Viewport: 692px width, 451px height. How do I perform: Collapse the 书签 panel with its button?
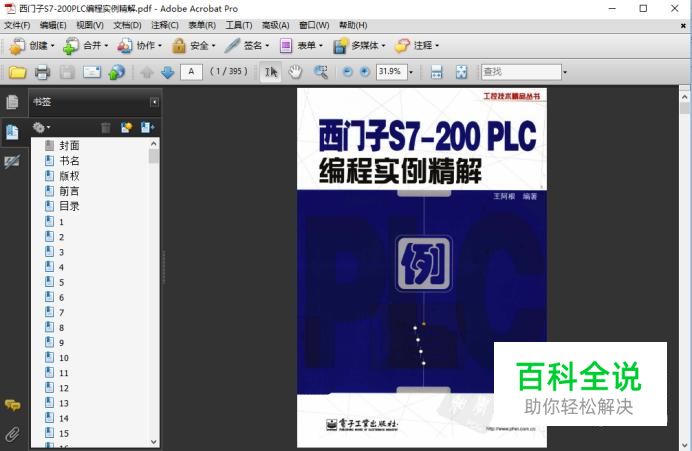[154, 102]
